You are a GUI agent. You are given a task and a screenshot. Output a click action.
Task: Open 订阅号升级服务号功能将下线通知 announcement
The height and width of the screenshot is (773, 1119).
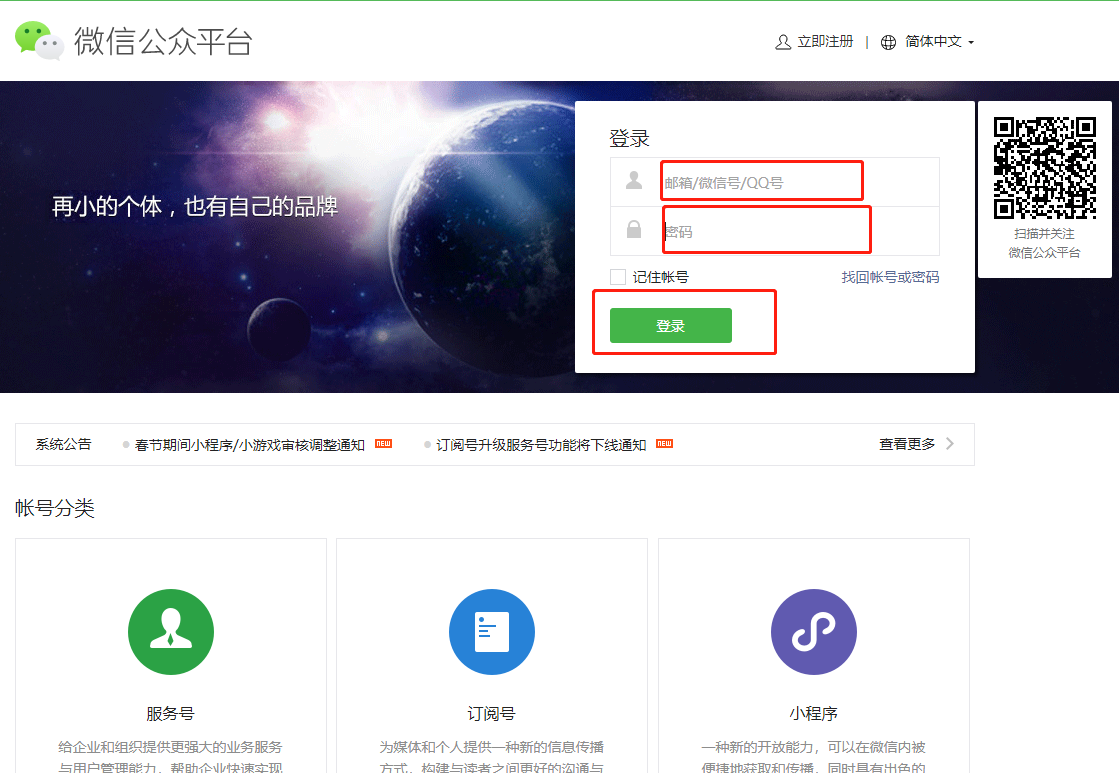[x=541, y=445]
